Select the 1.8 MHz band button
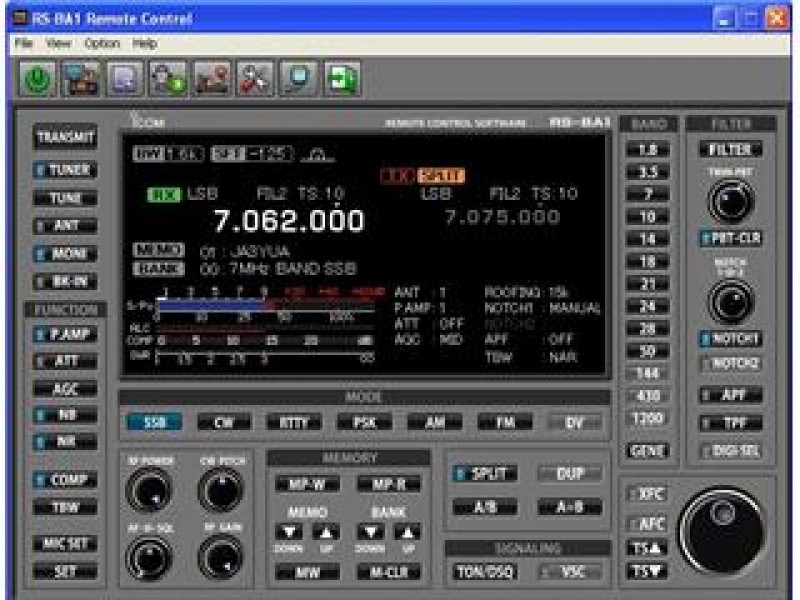The height and width of the screenshot is (600, 800). point(647,149)
